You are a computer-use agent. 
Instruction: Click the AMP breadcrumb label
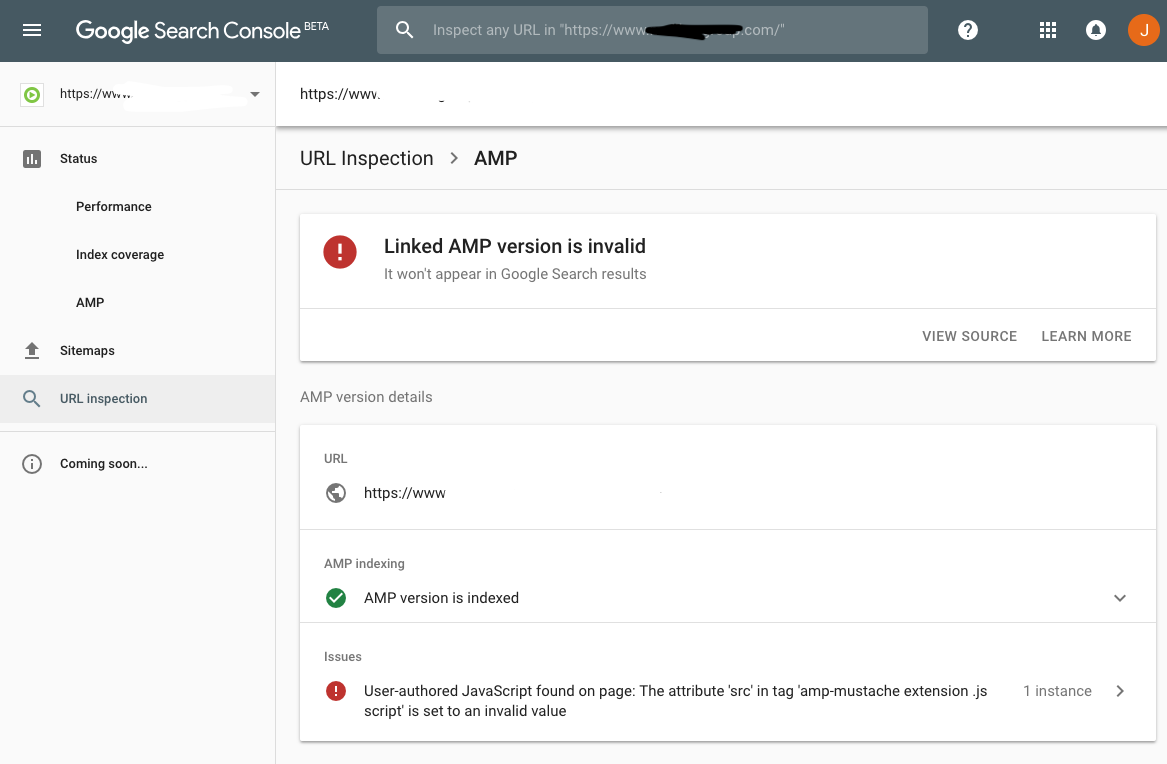click(x=496, y=158)
